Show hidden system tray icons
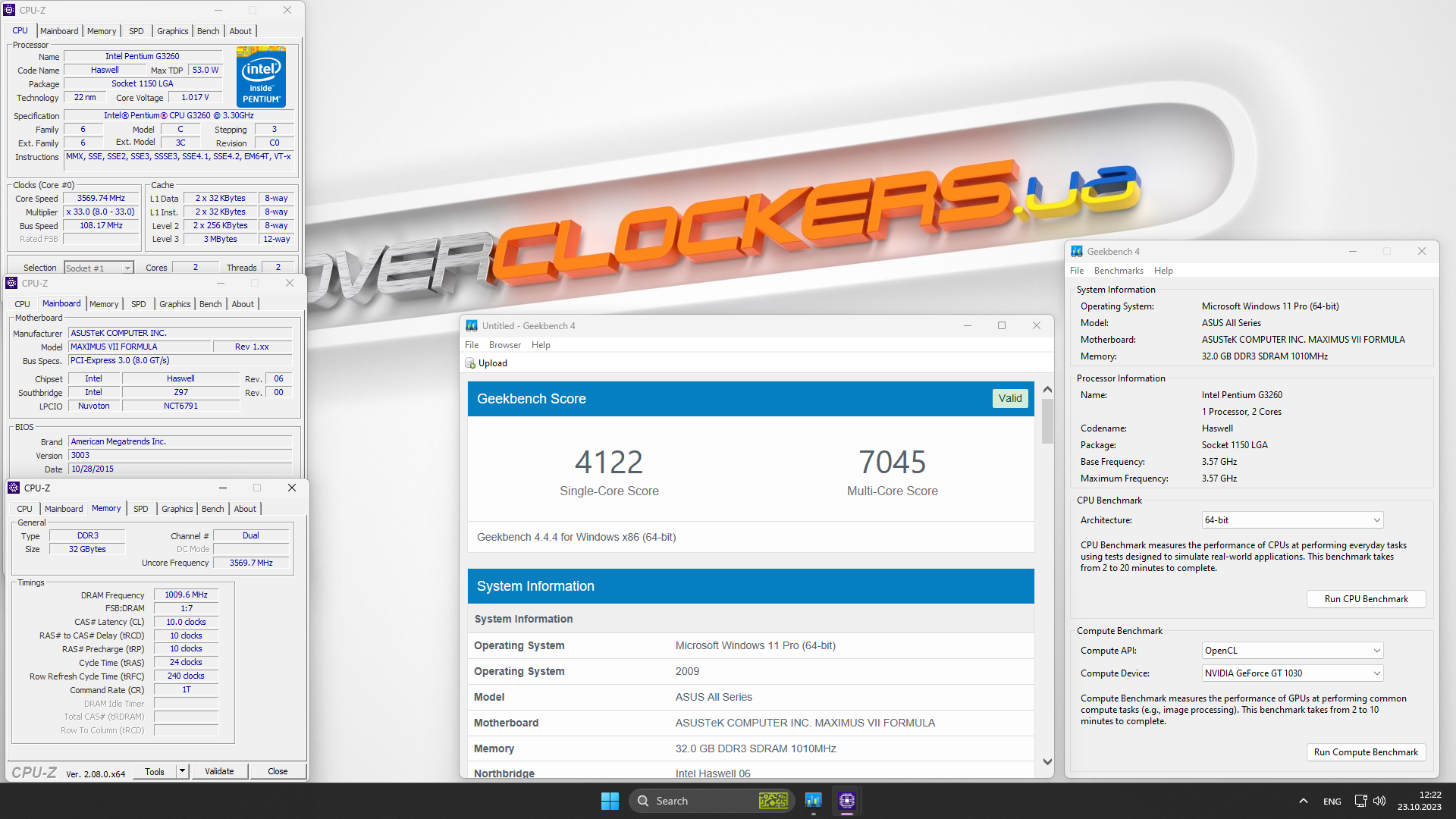The width and height of the screenshot is (1456, 819). (1303, 801)
